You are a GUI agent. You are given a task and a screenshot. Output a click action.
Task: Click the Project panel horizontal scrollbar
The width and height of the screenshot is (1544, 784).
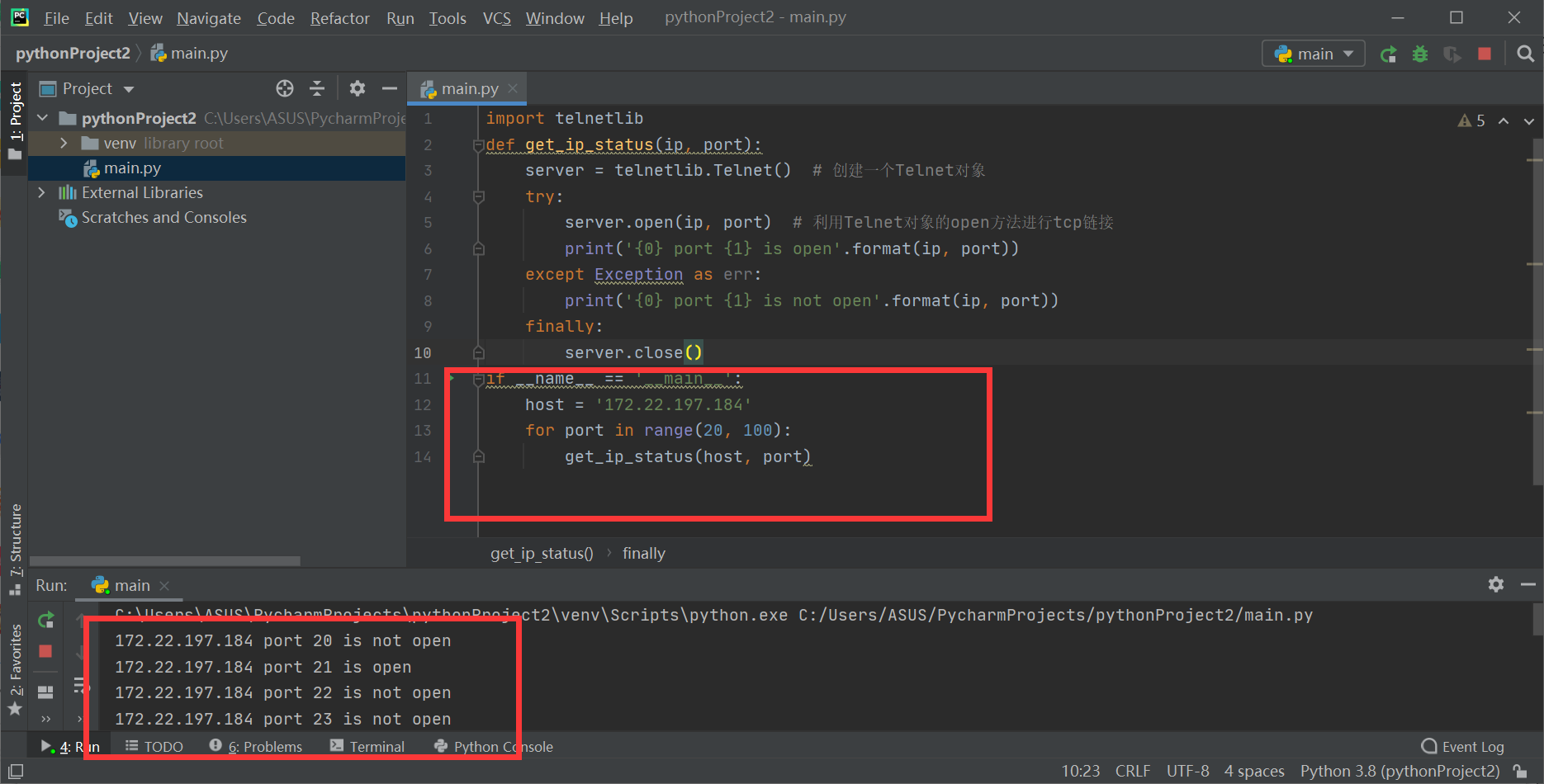pos(165,561)
